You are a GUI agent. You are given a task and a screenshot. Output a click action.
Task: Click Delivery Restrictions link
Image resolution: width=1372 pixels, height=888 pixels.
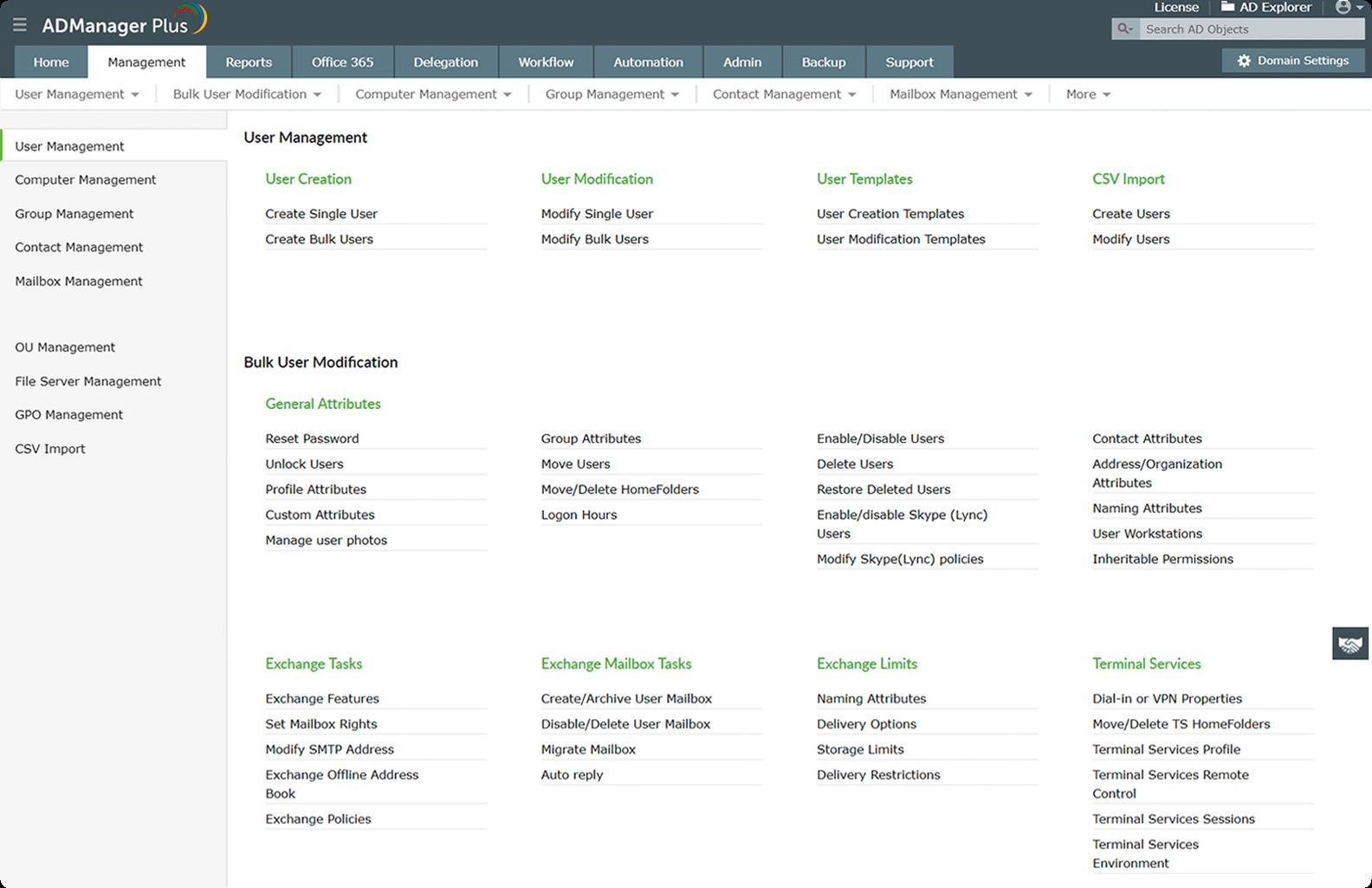(878, 775)
